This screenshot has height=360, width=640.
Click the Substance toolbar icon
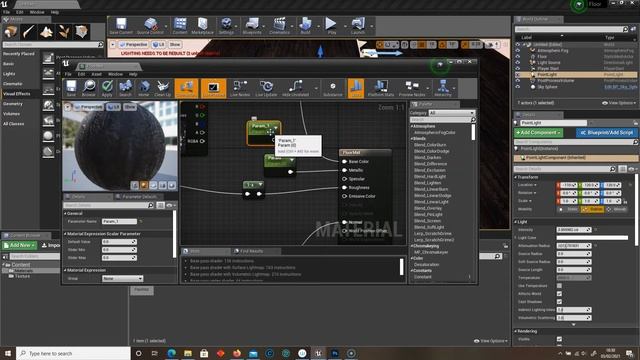coord(333,88)
